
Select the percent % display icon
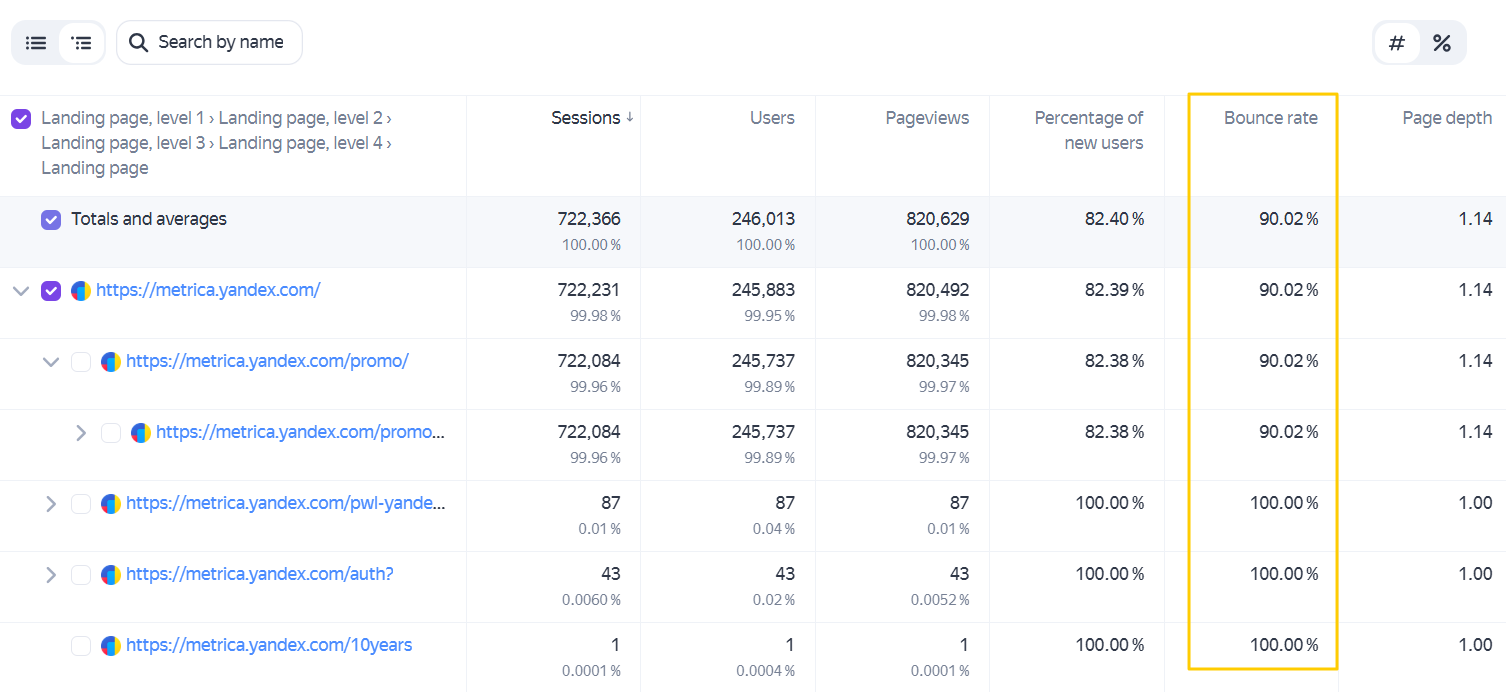coord(1442,43)
